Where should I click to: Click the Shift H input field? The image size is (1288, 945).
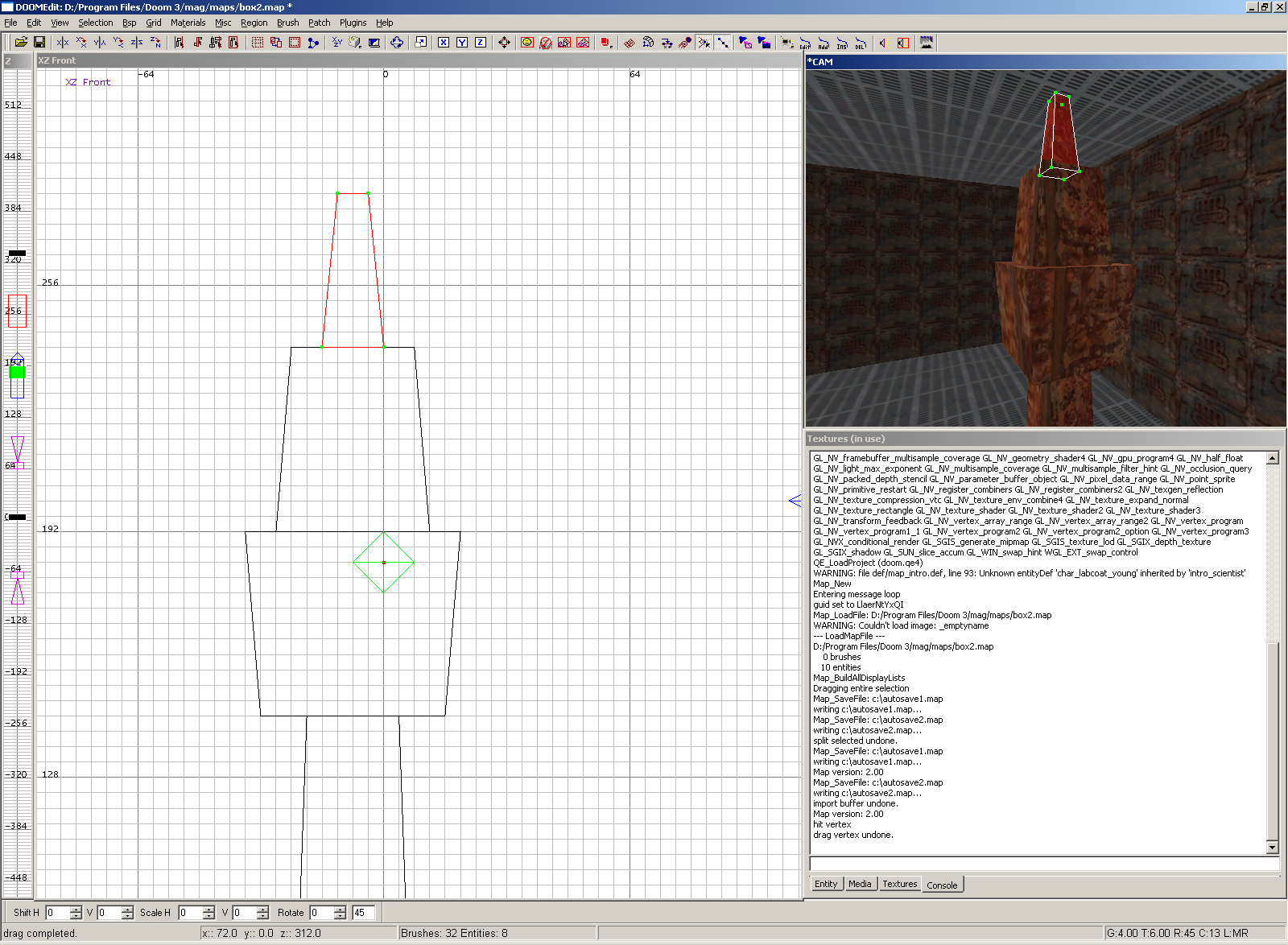click(x=57, y=913)
